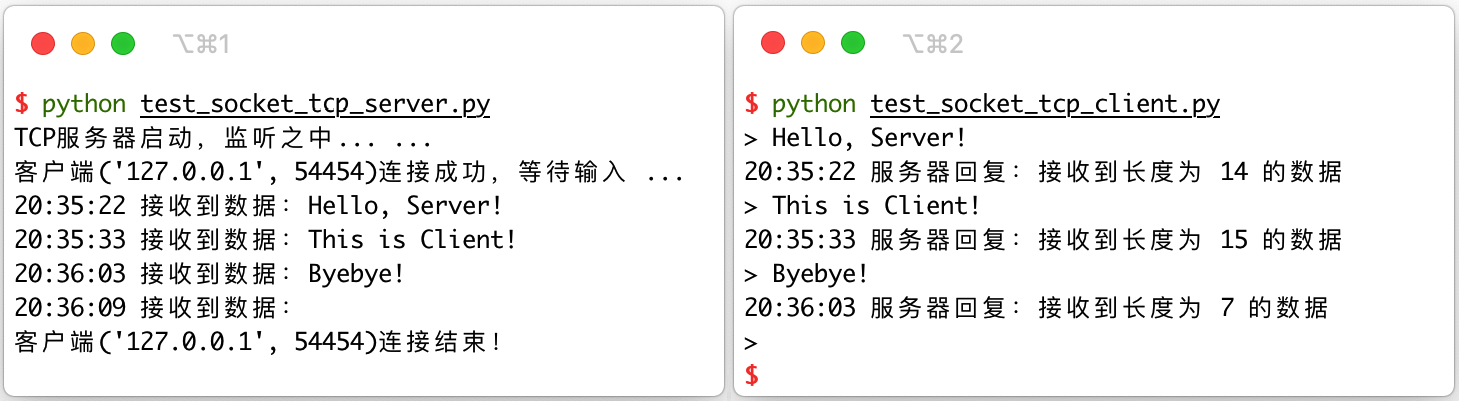Click the ⌥⌘2 window title label
Viewport: 1459px width, 401px height.
[932, 44]
